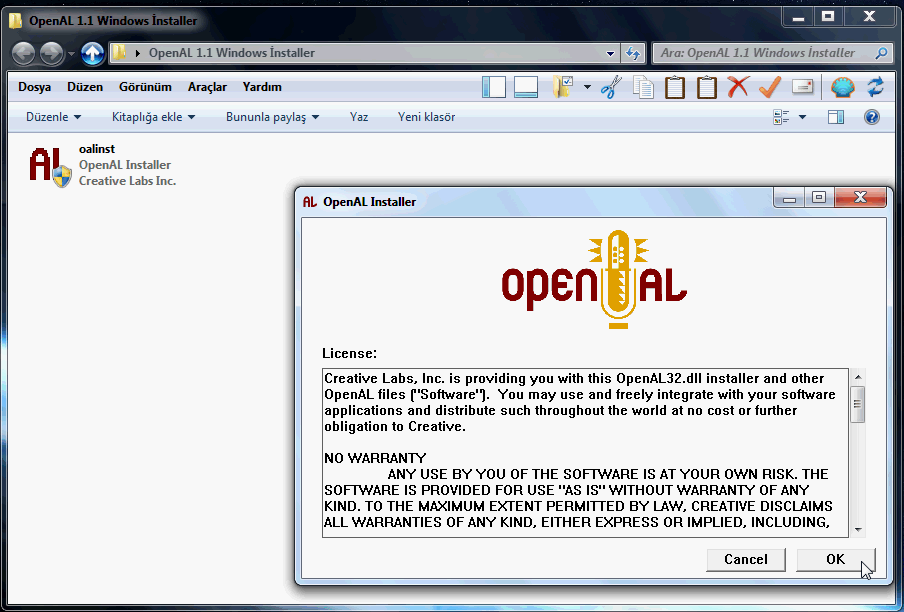Click OK to accept the license

[835, 560]
